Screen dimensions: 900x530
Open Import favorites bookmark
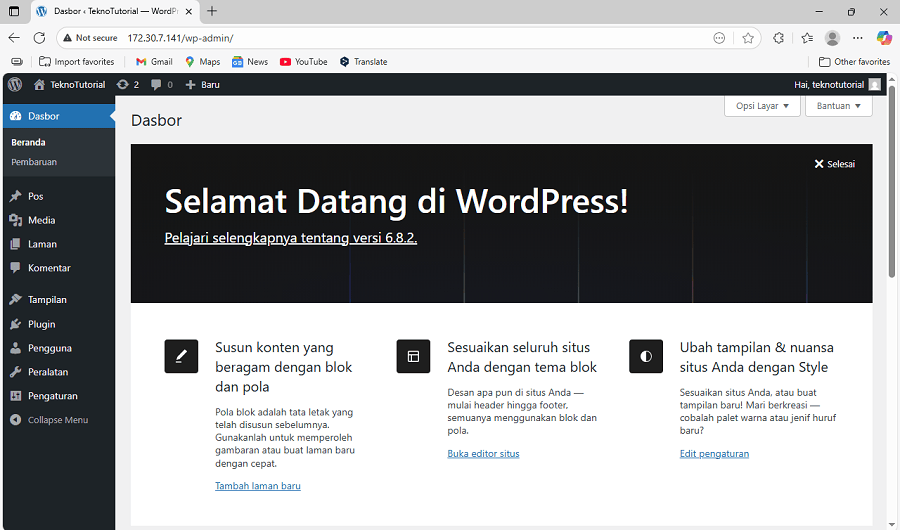[x=76, y=61]
